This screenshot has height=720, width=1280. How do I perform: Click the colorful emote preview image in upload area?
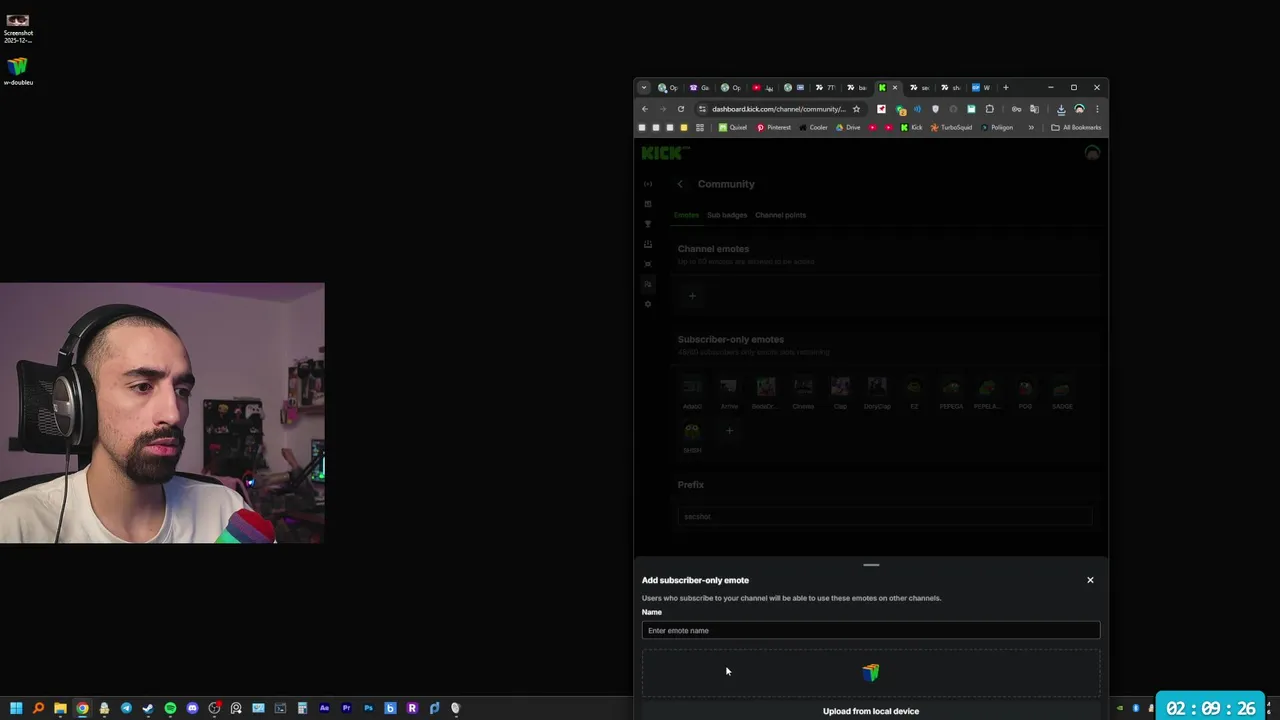(x=871, y=673)
